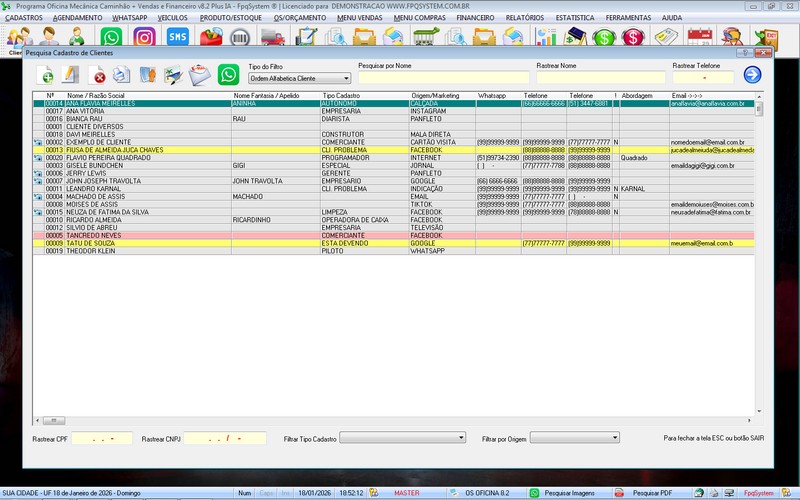Open WhatsApp from the main toolbar
The image size is (800, 500).
click(111, 37)
